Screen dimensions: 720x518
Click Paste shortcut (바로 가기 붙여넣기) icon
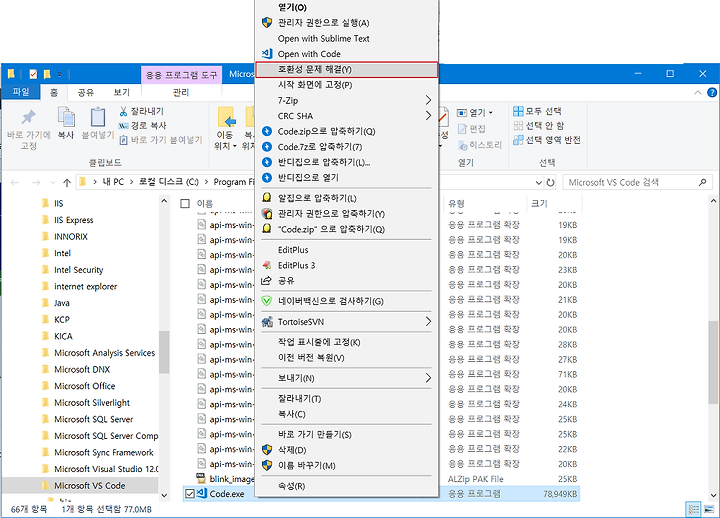coord(123,140)
